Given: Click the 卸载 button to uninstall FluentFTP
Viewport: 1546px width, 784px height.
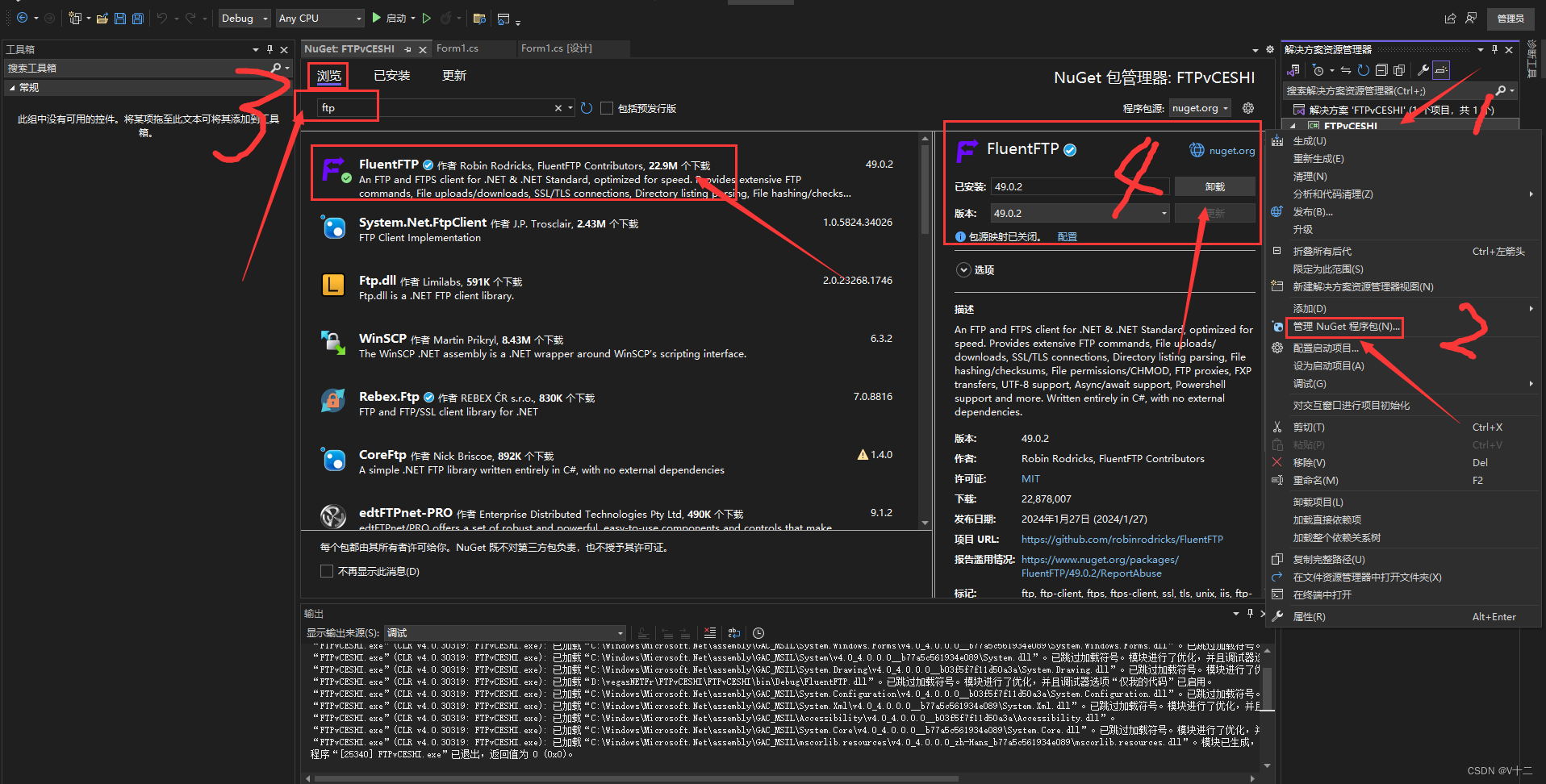Looking at the screenshot, I should point(1214,186).
